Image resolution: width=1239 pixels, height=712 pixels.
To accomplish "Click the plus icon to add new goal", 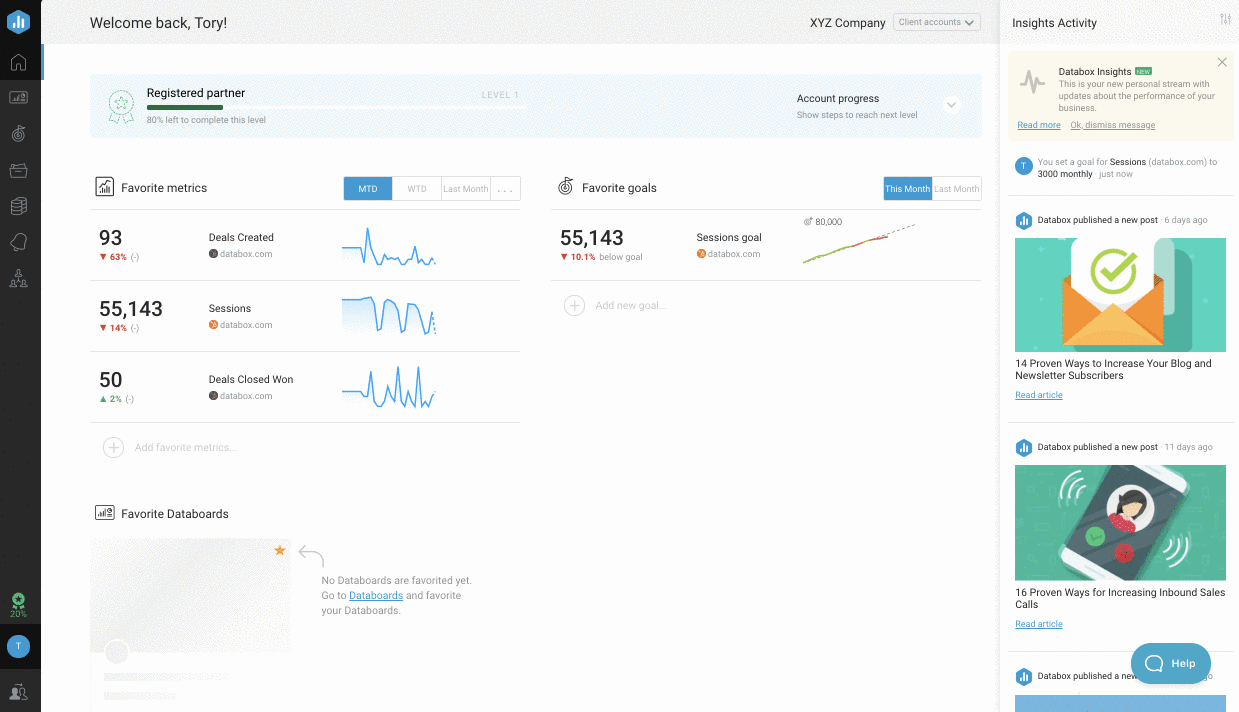I will pos(574,305).
